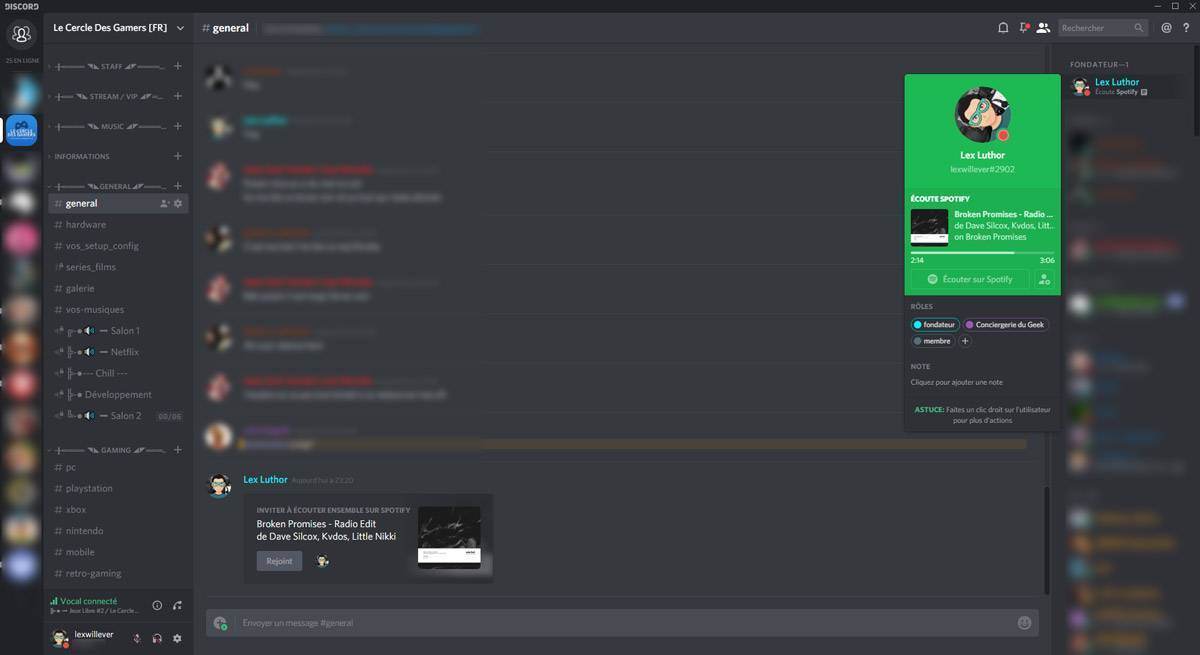Image resolution: width=1200 pixels, height=655 pixels.
Task: Open the vos-musiques channel
Action: pyautogui.click(x=118, y=310)
